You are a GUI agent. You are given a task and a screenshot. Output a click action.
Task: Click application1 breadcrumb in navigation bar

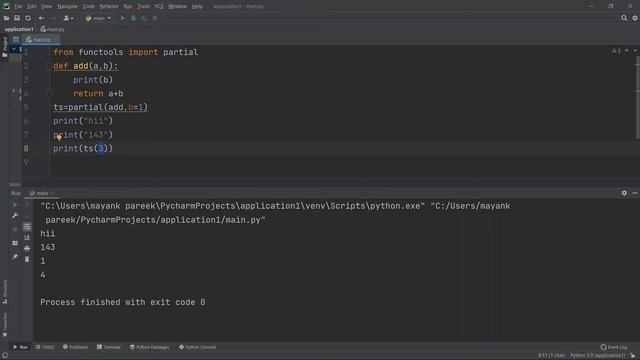tap(19, 29)
